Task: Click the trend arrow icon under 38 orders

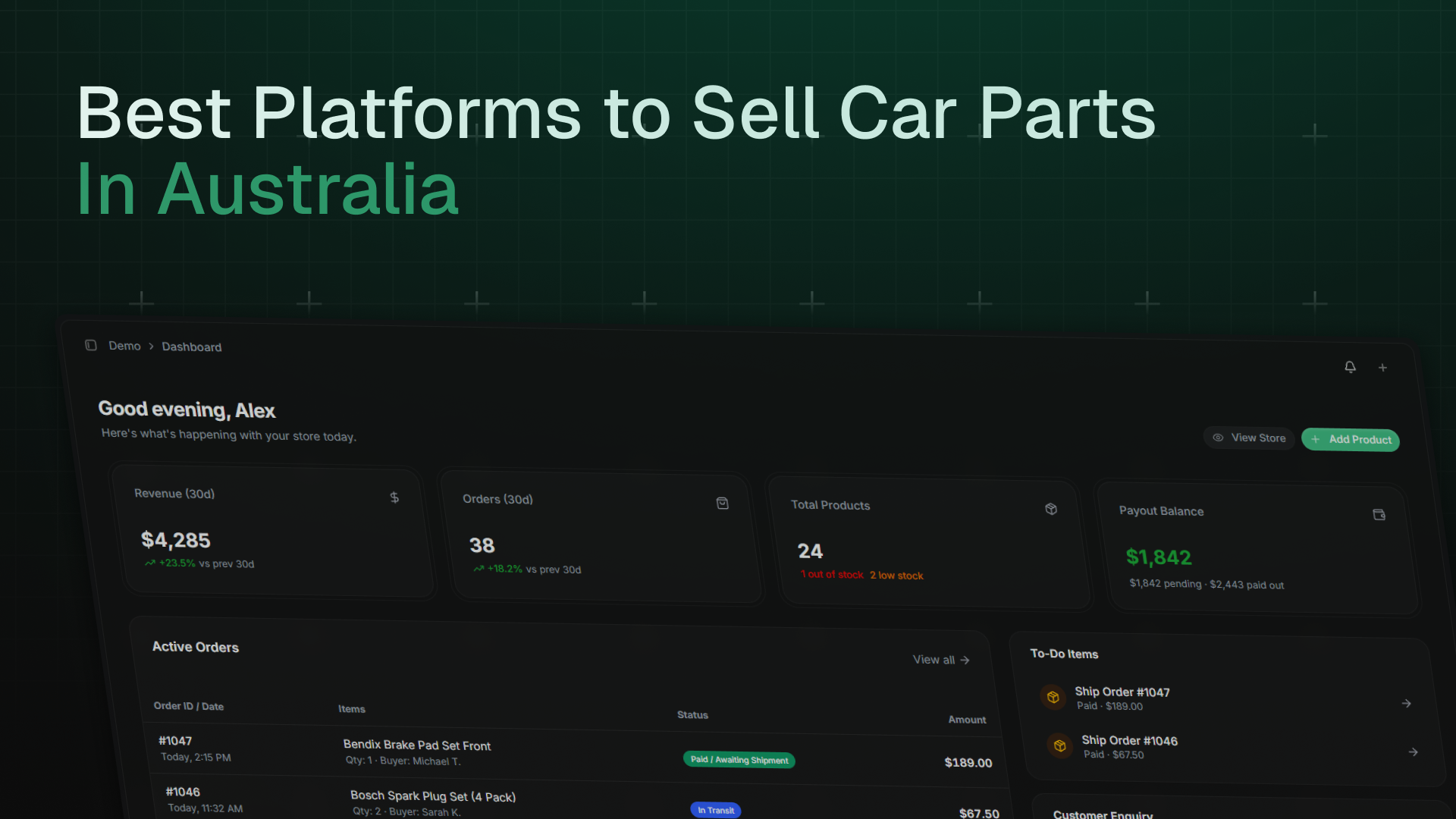Action: tap(479, 569)
